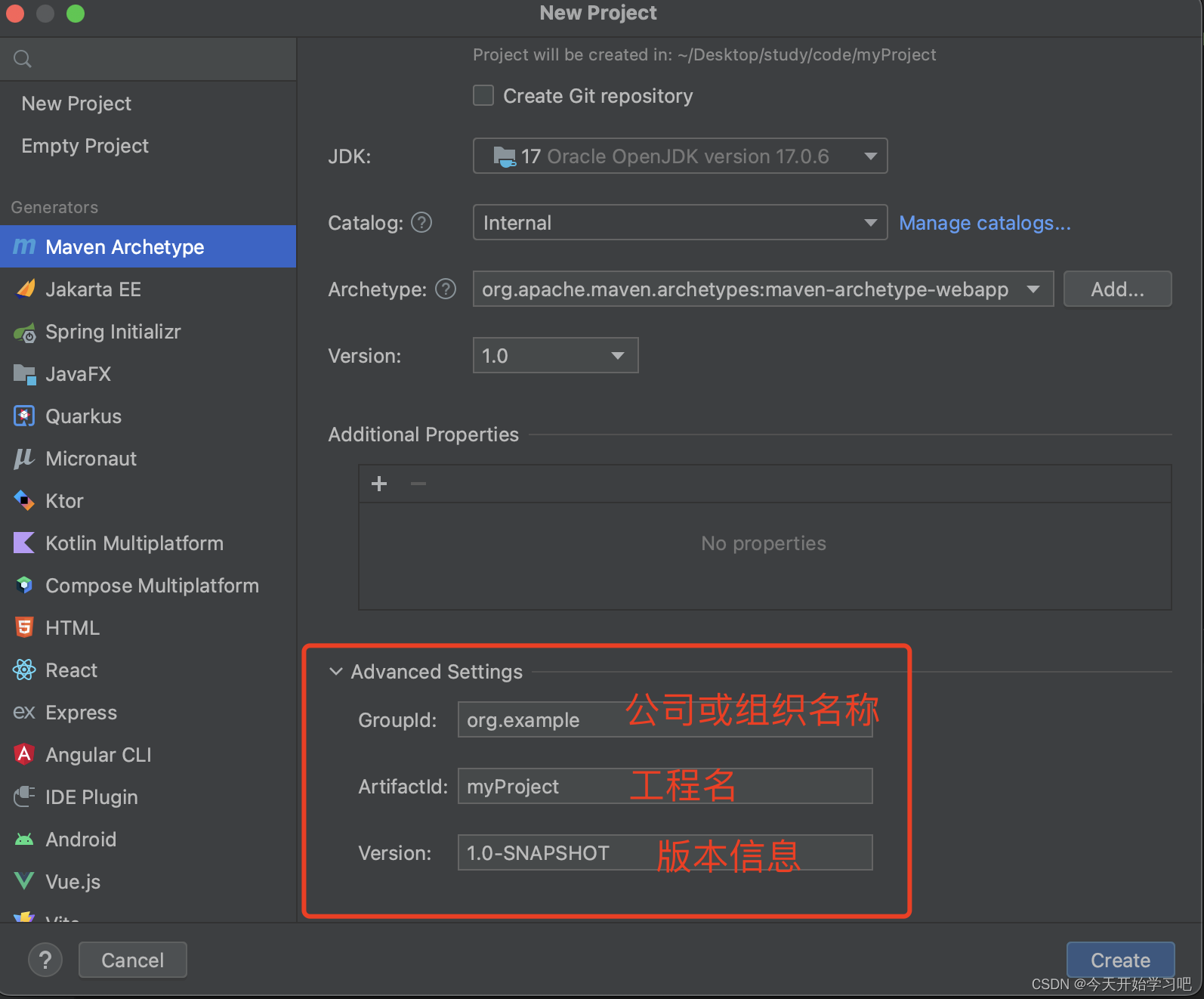The width and height of the screenshot is (1204, 999).
Task: Select Compose Multiplatform generator
Action: click(x=148, y=585)
